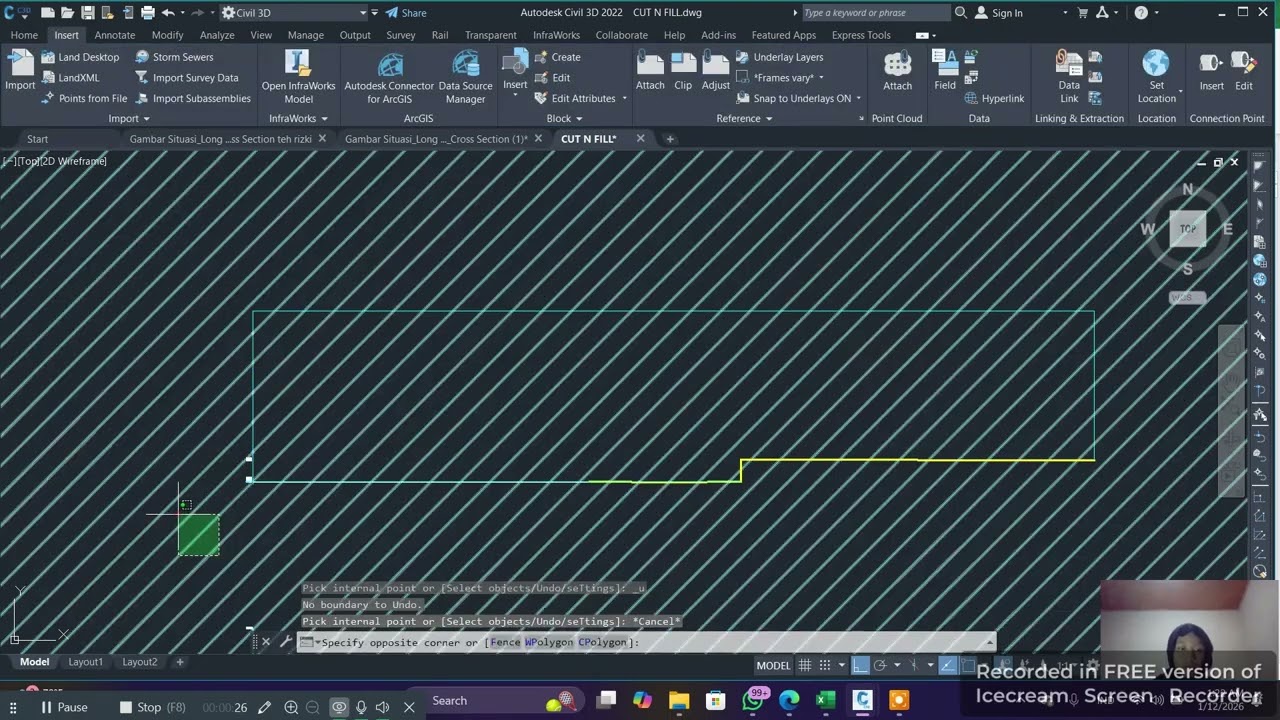This screenshot has height=720, width=1280.
Task: Click Sign In
Action: click(998, 13)
